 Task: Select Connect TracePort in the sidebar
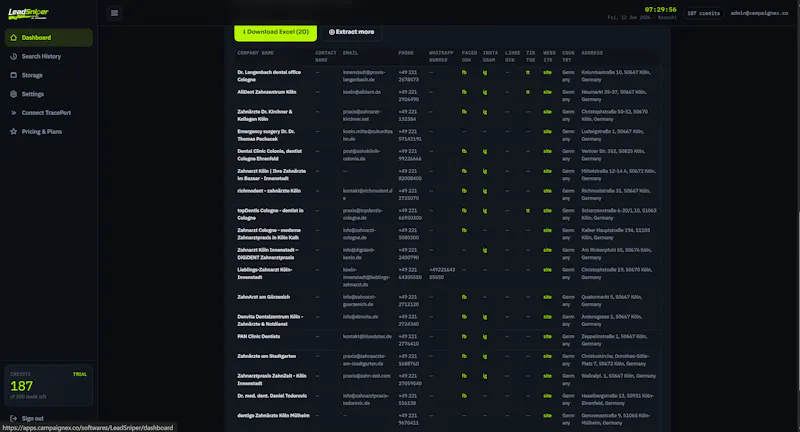click(48, 113)
